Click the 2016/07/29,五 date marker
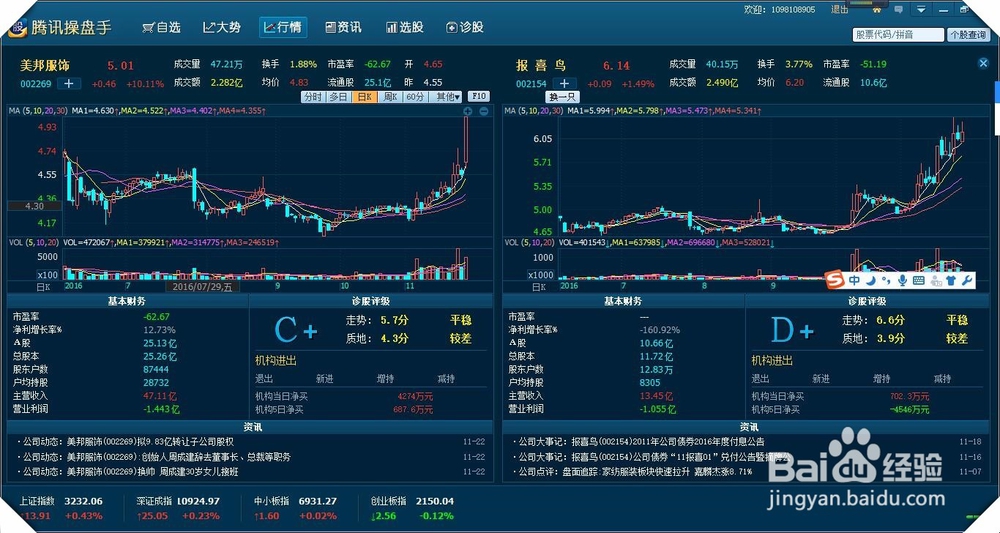 click(202, 287)
